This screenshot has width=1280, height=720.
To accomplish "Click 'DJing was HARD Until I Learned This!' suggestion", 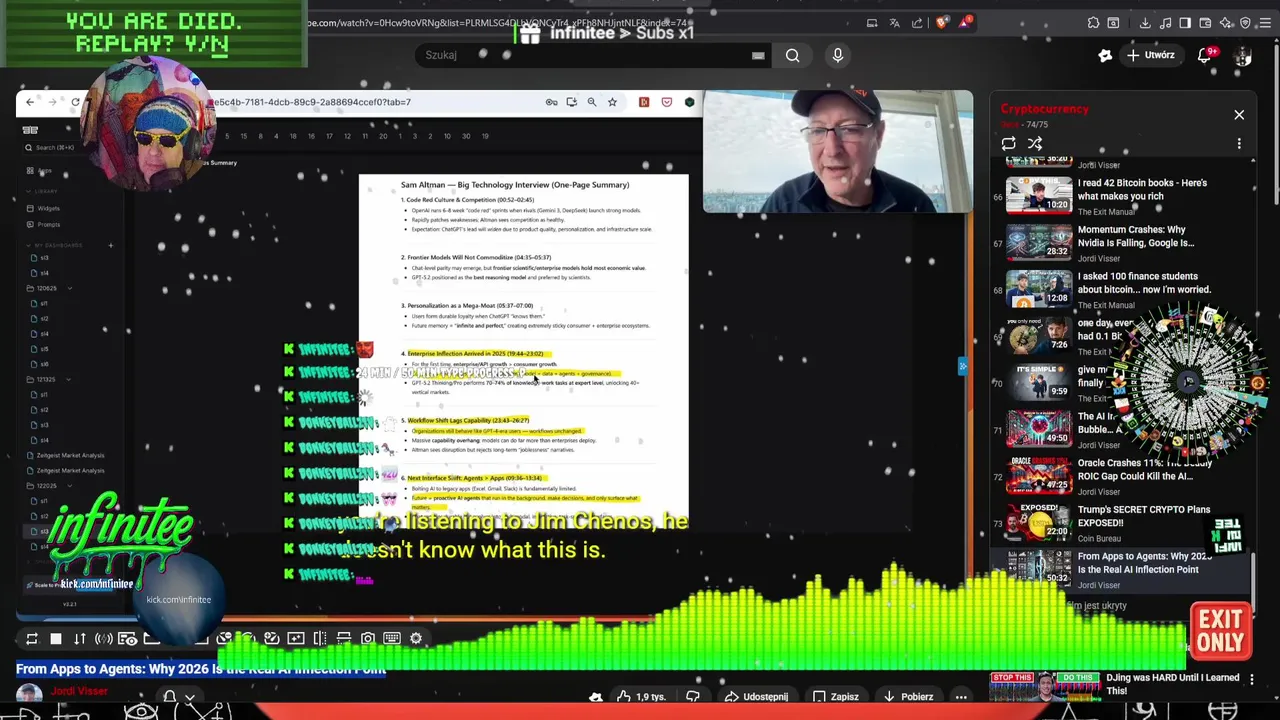I will tap(1173, 684).
